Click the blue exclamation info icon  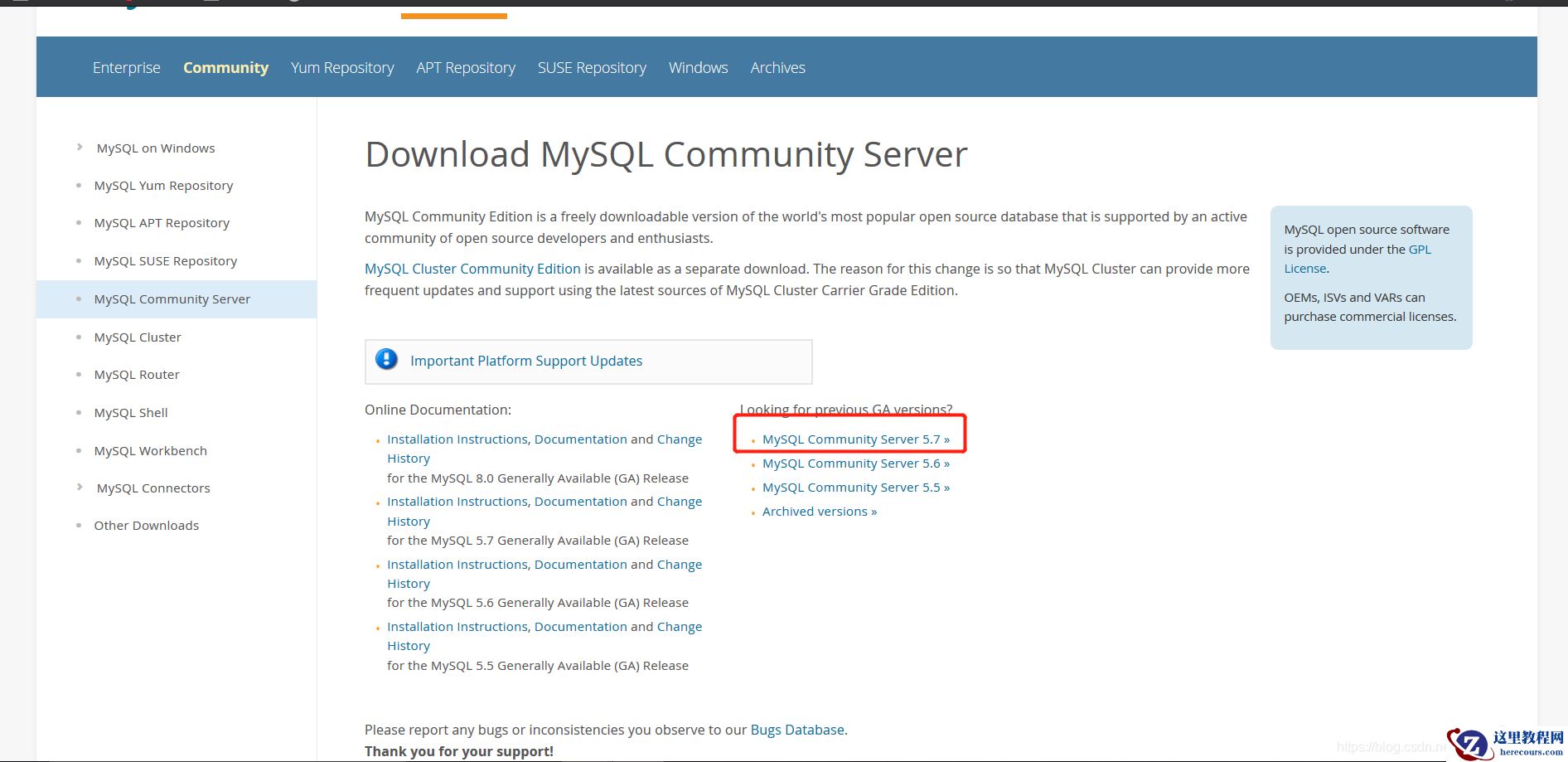386,359
